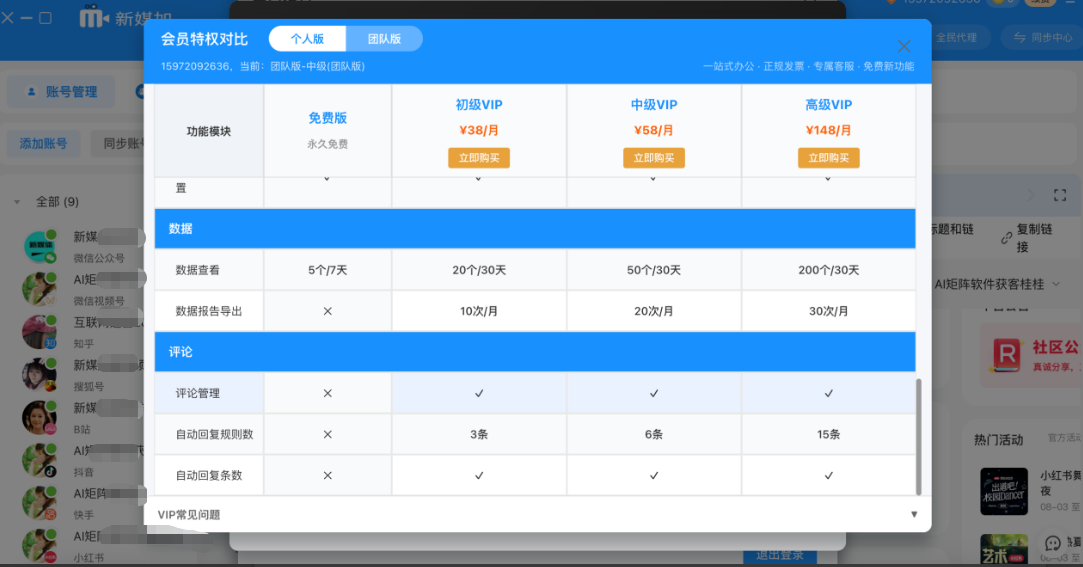
Task: Click the 10次/月 cell
Action: coord(479,311)
